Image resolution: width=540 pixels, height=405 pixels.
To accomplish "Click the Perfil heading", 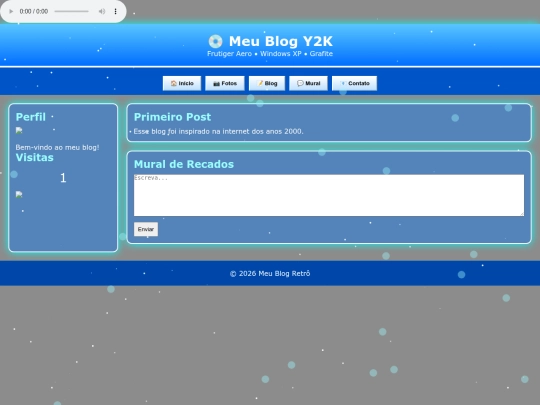I will click(31, 117).
